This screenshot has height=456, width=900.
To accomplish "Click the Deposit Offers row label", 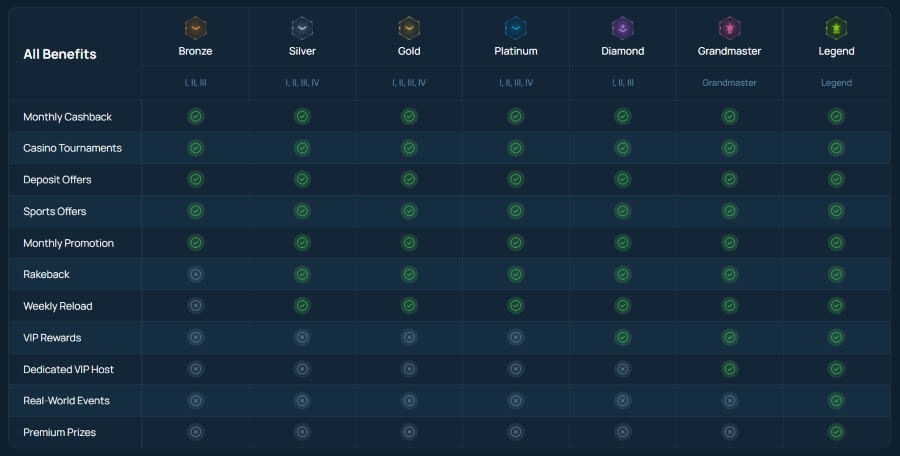I will click(57, 180).
